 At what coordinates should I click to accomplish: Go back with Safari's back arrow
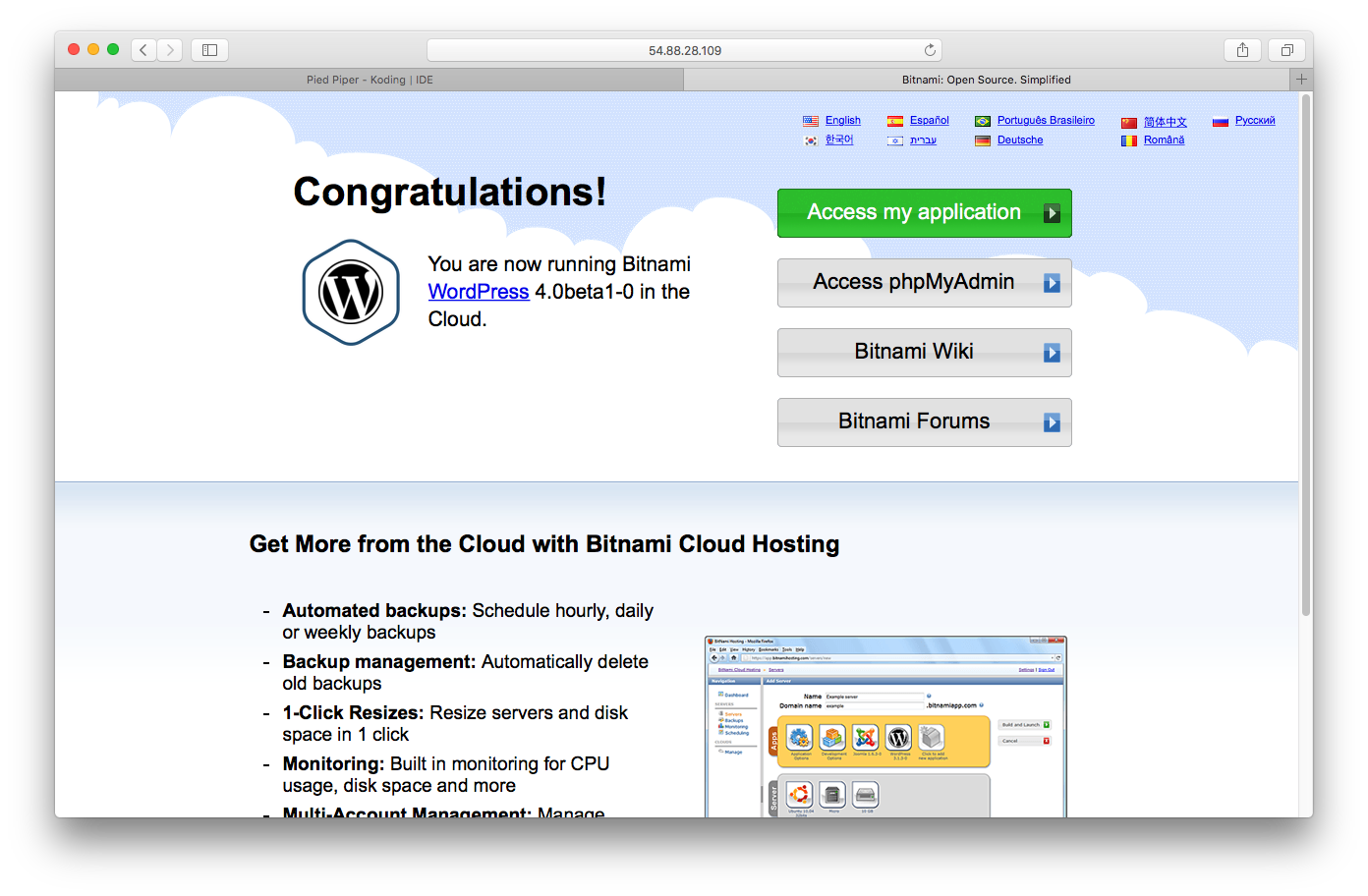[x=143, y=50]
